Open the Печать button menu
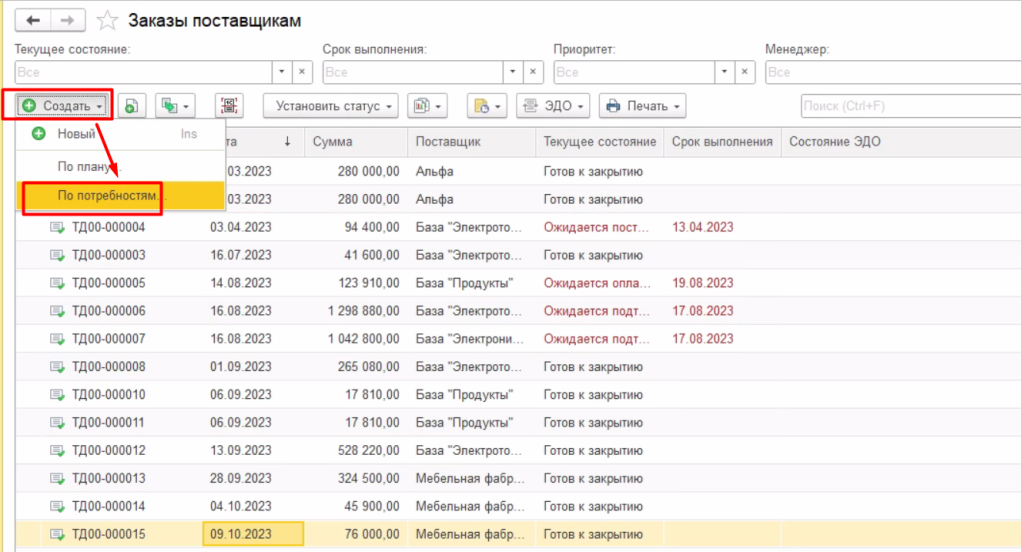This screenshot has height=552, width=1021. coord(643,106)
